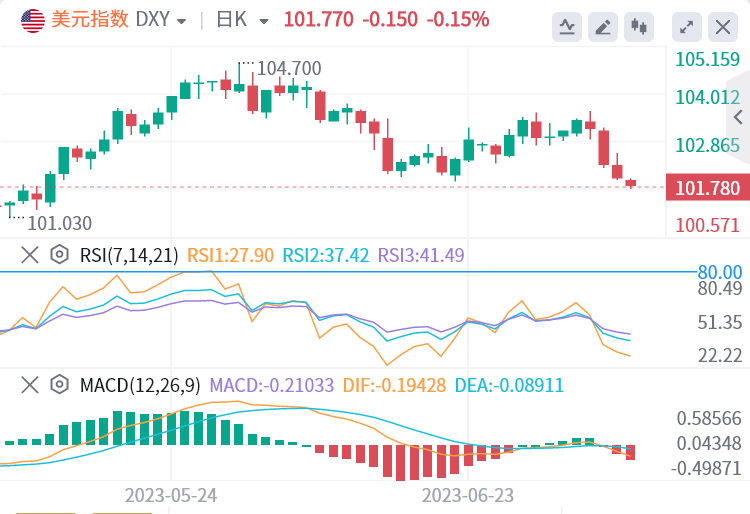Click the 105.159 axis price
The height and width of the screenshot is (514, 750).
707,59
